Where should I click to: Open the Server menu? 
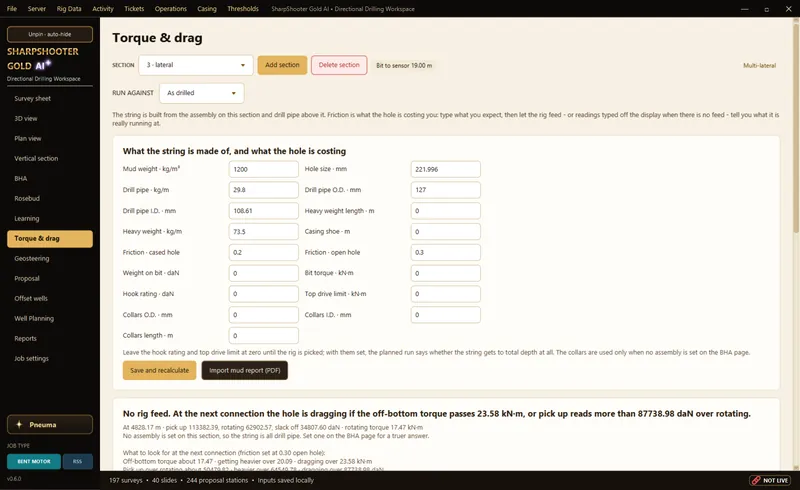click(37, 9)
